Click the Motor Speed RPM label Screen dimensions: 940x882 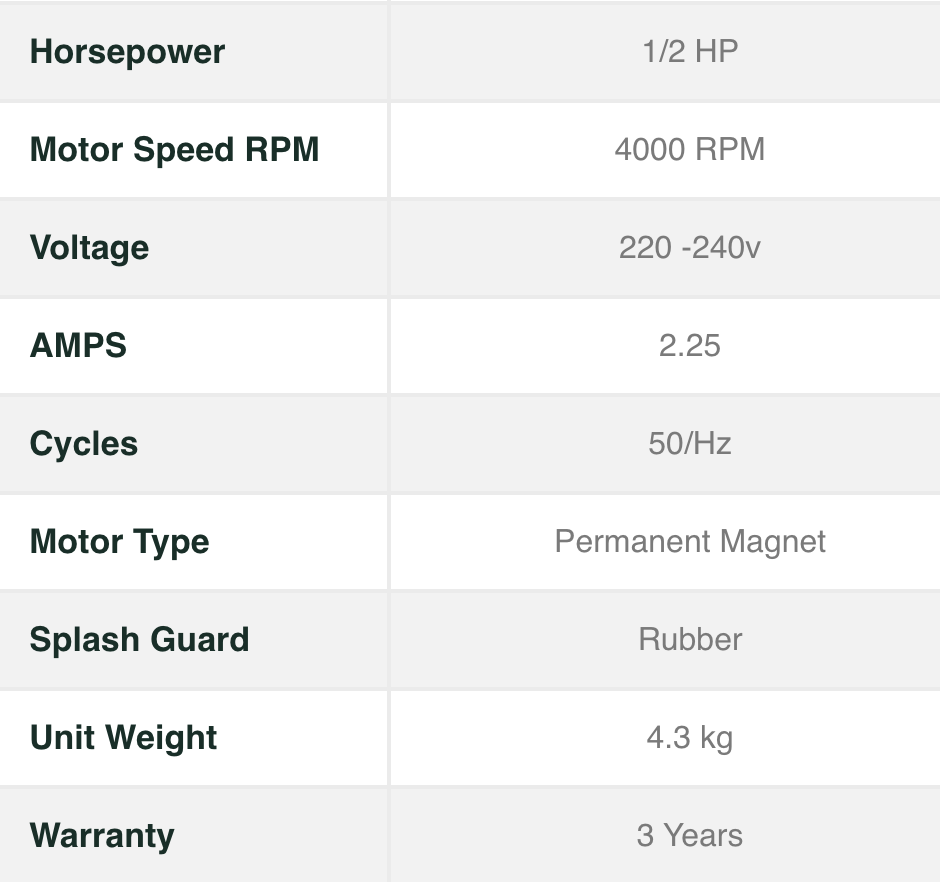(175, 150)
